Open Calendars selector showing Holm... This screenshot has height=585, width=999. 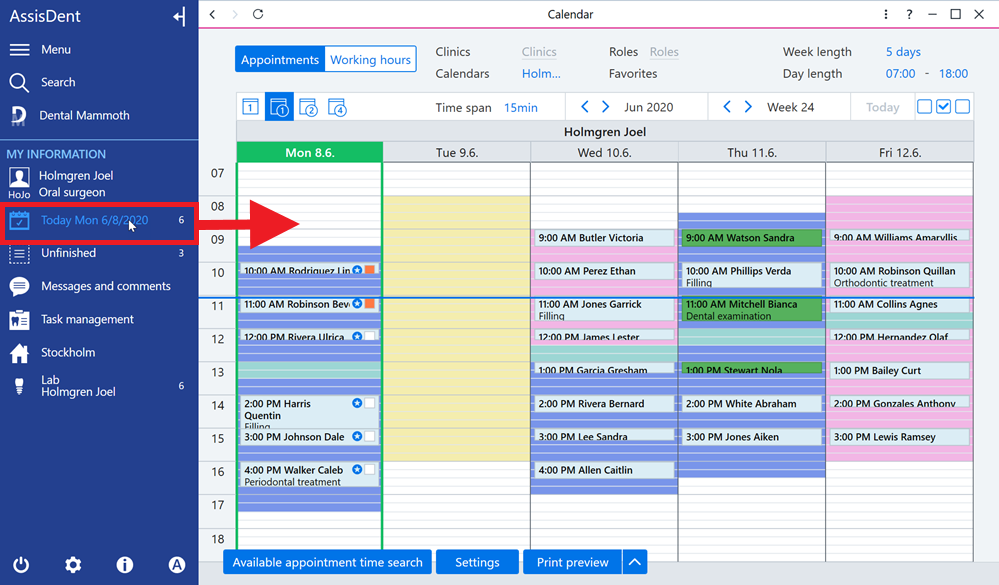pos(541,73)
